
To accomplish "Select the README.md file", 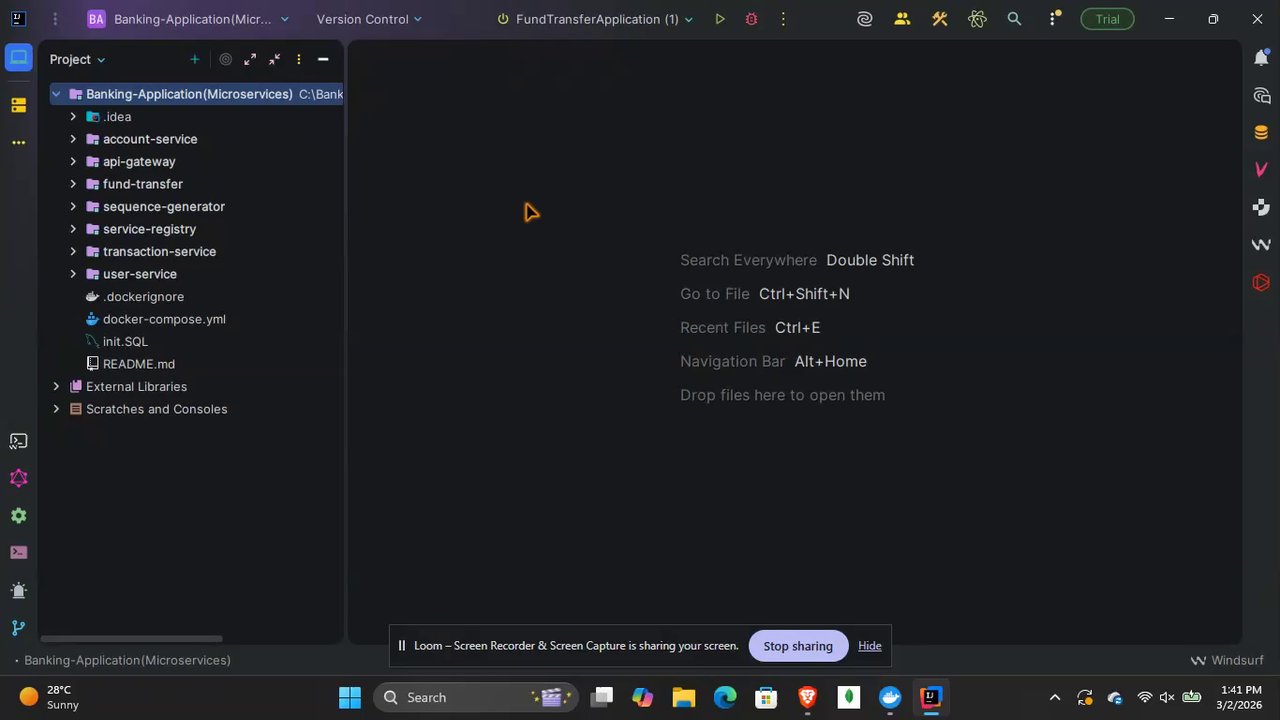I will pyautogui.click(x=138, y=364).
